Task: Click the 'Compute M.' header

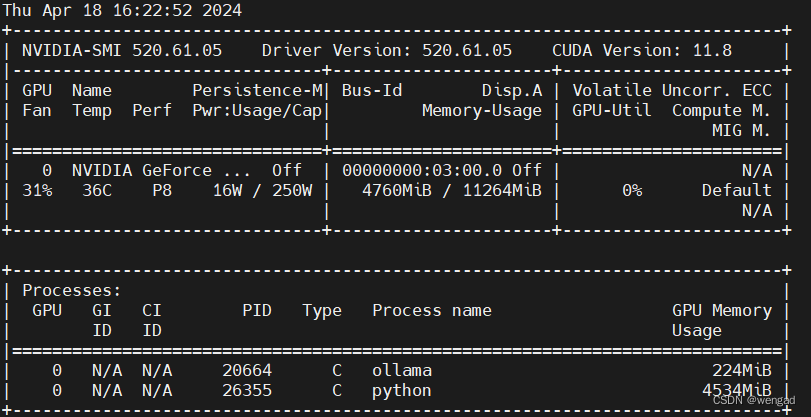Action: pos(722,111)
